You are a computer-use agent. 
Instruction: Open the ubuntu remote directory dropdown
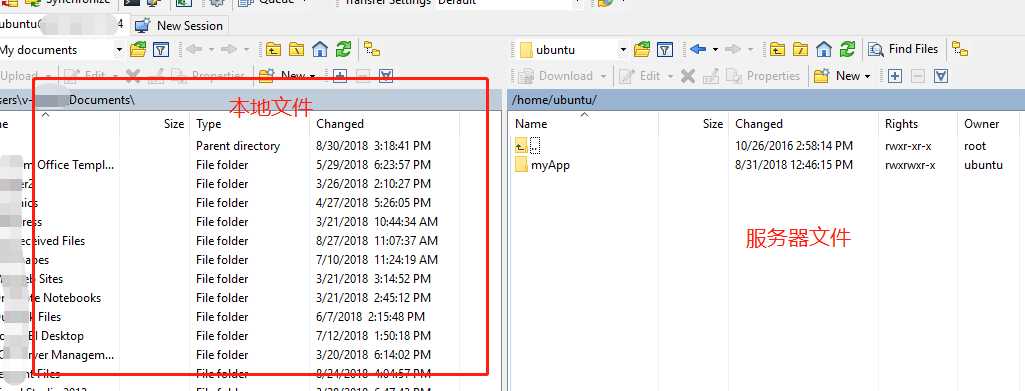[623, 50]
